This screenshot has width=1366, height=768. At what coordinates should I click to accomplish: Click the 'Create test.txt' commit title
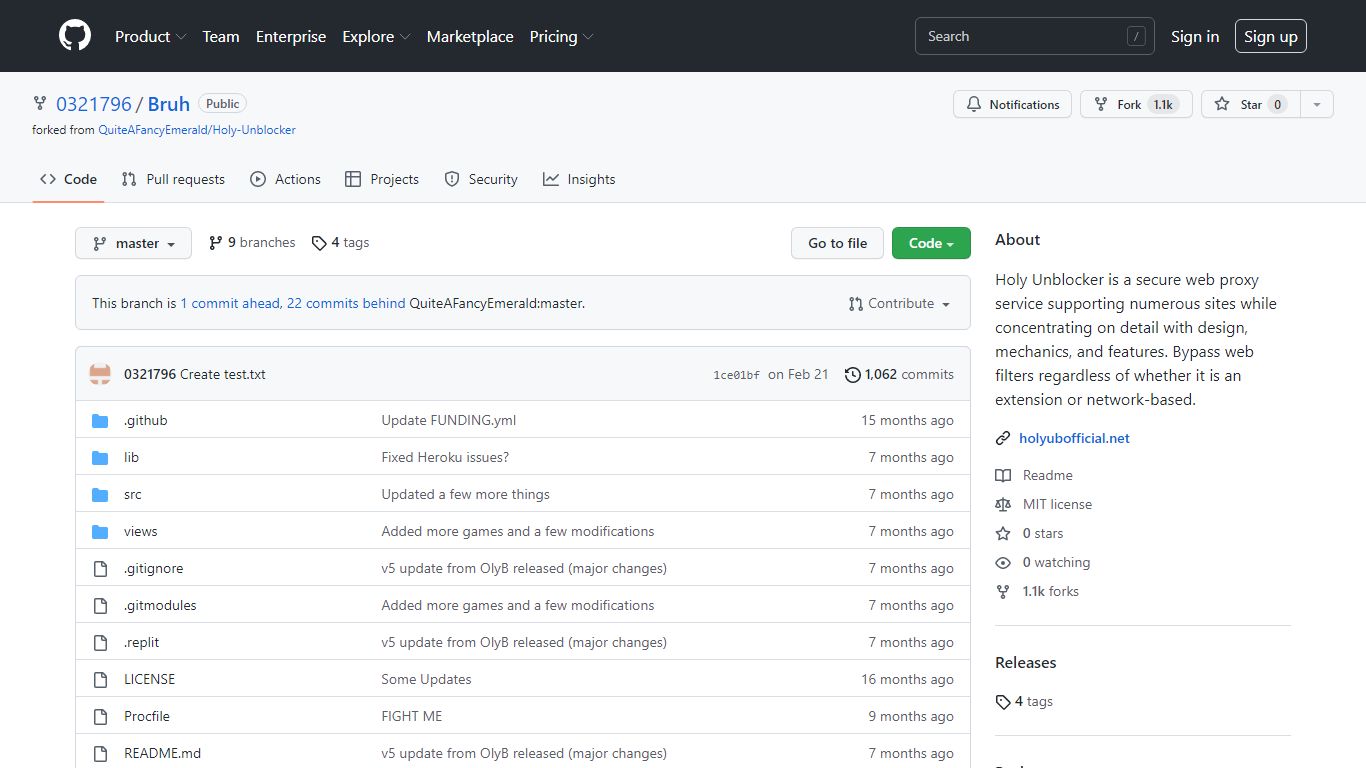(223, 374)
